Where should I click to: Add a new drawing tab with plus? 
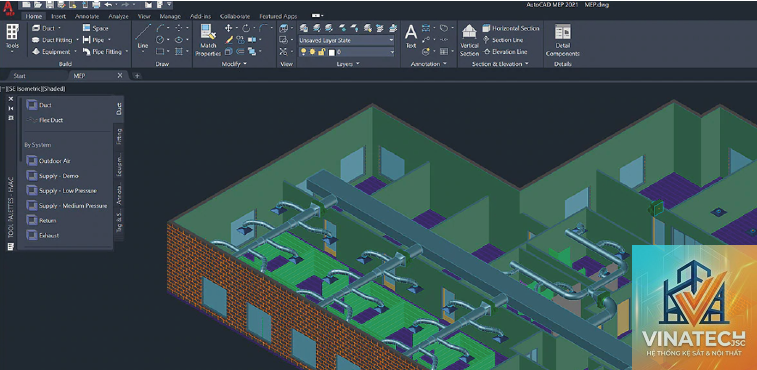(x=137, y=75)
